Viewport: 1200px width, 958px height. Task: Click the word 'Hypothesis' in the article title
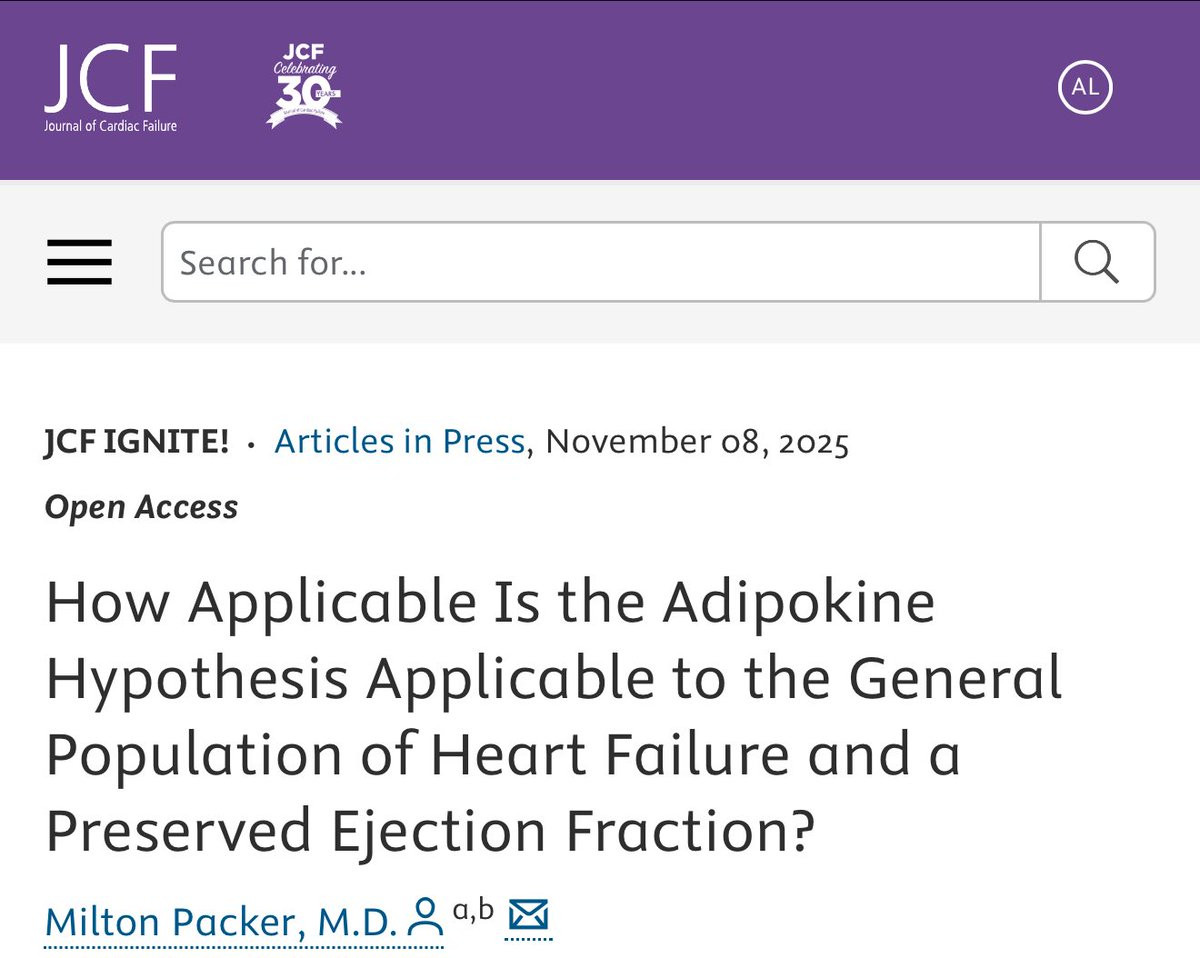pos(197,680)
